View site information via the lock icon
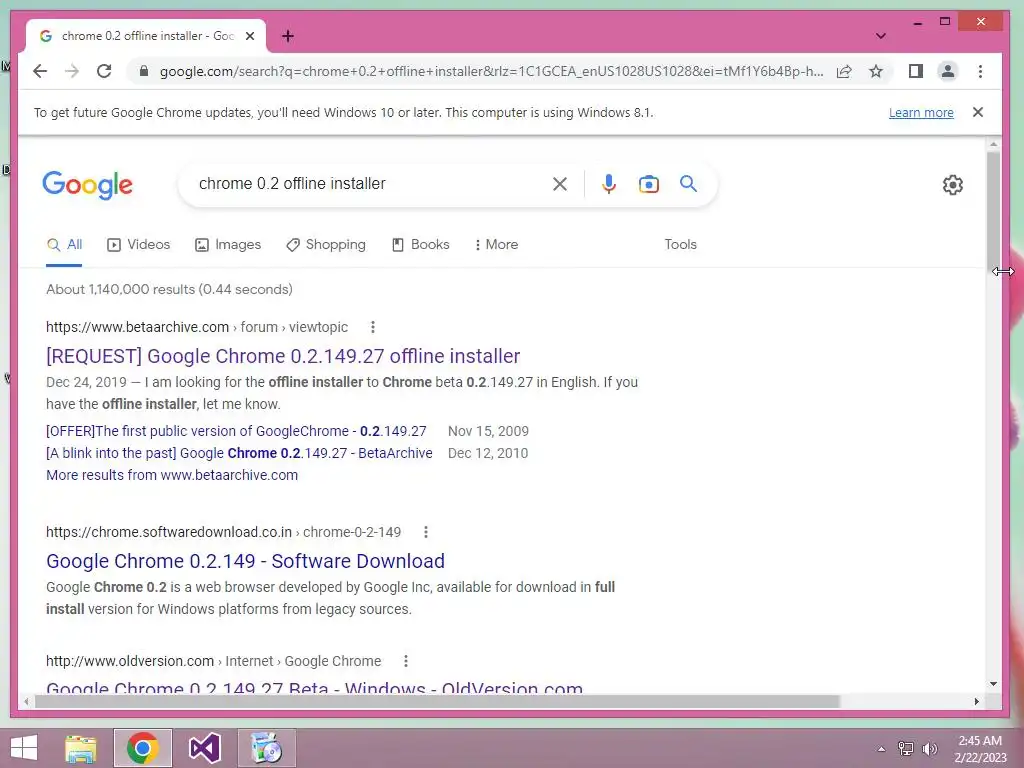The width and height of the screenshot is (1024, 768). 144,71
